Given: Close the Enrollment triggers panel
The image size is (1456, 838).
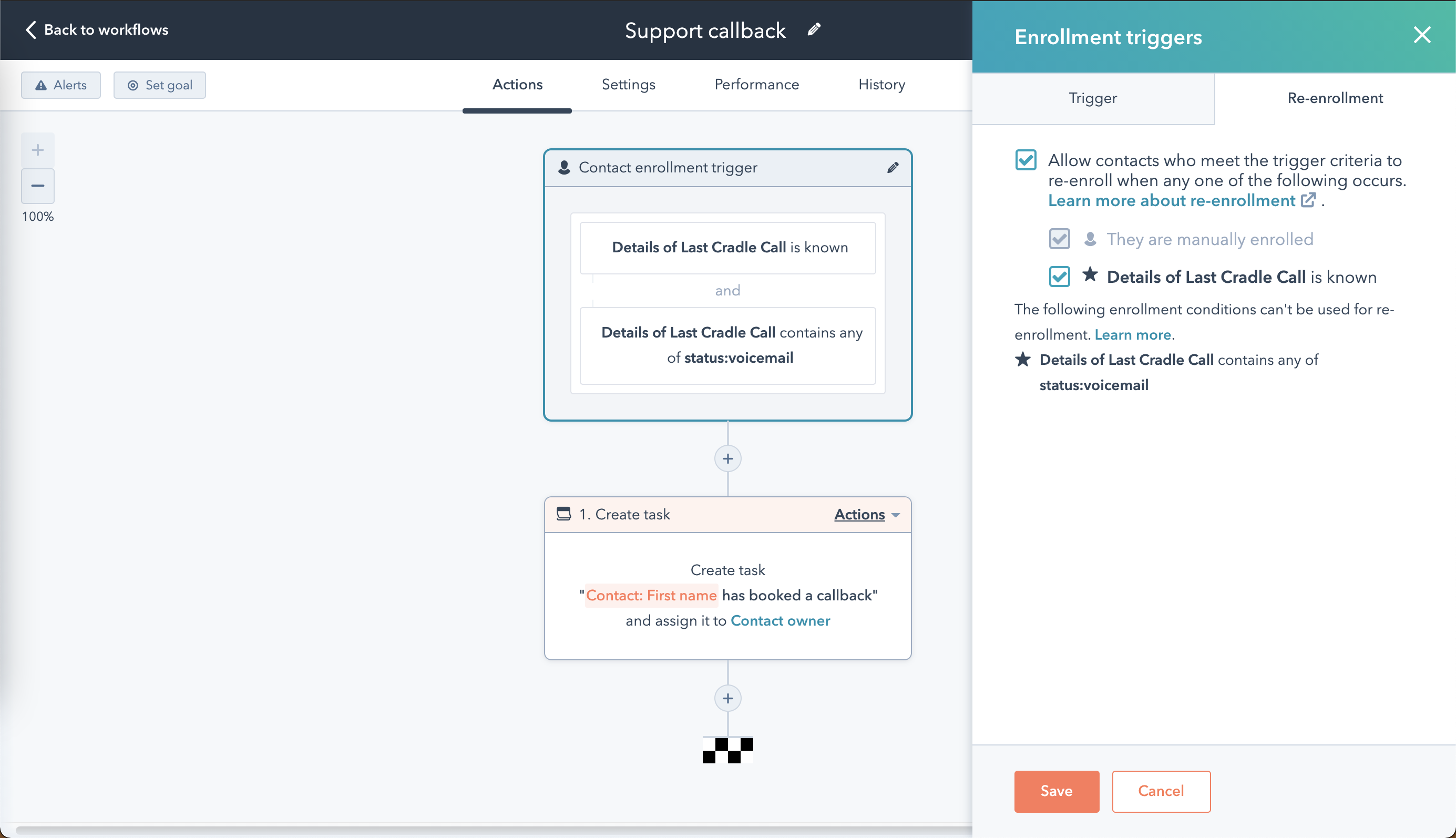Looking at the screenshot, I should [1421, 36].
